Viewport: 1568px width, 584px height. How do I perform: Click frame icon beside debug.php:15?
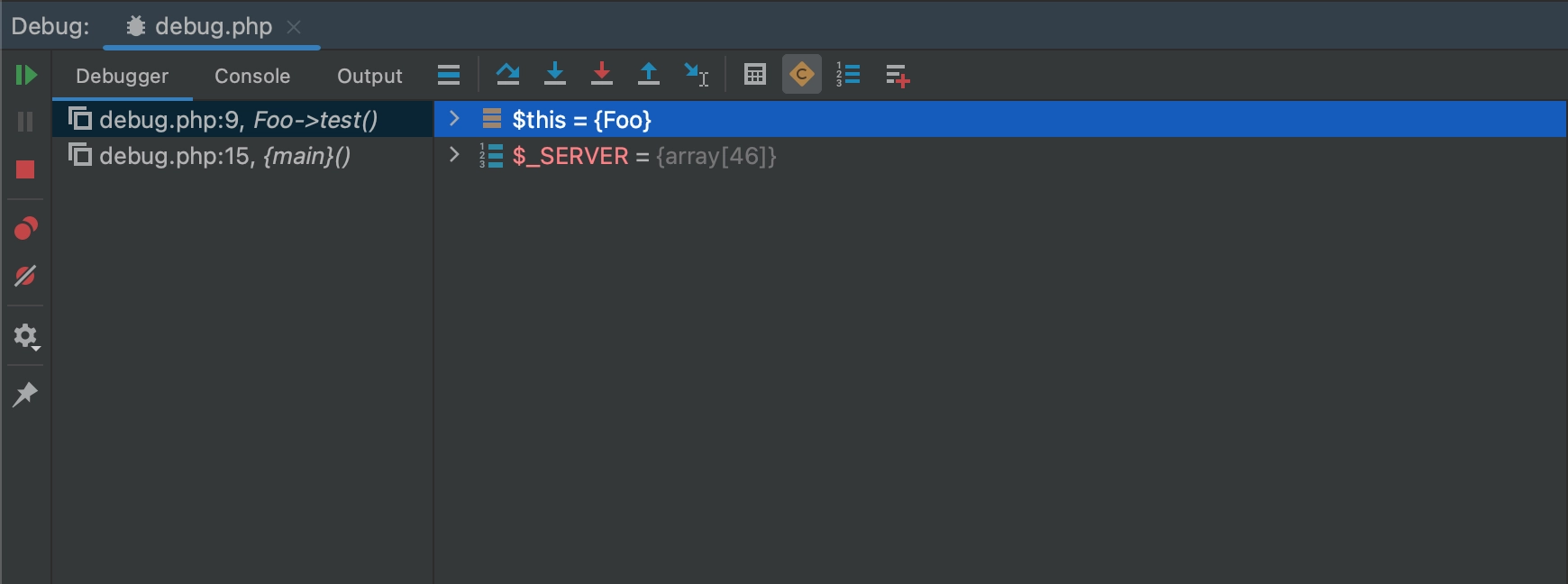[80, 154]
